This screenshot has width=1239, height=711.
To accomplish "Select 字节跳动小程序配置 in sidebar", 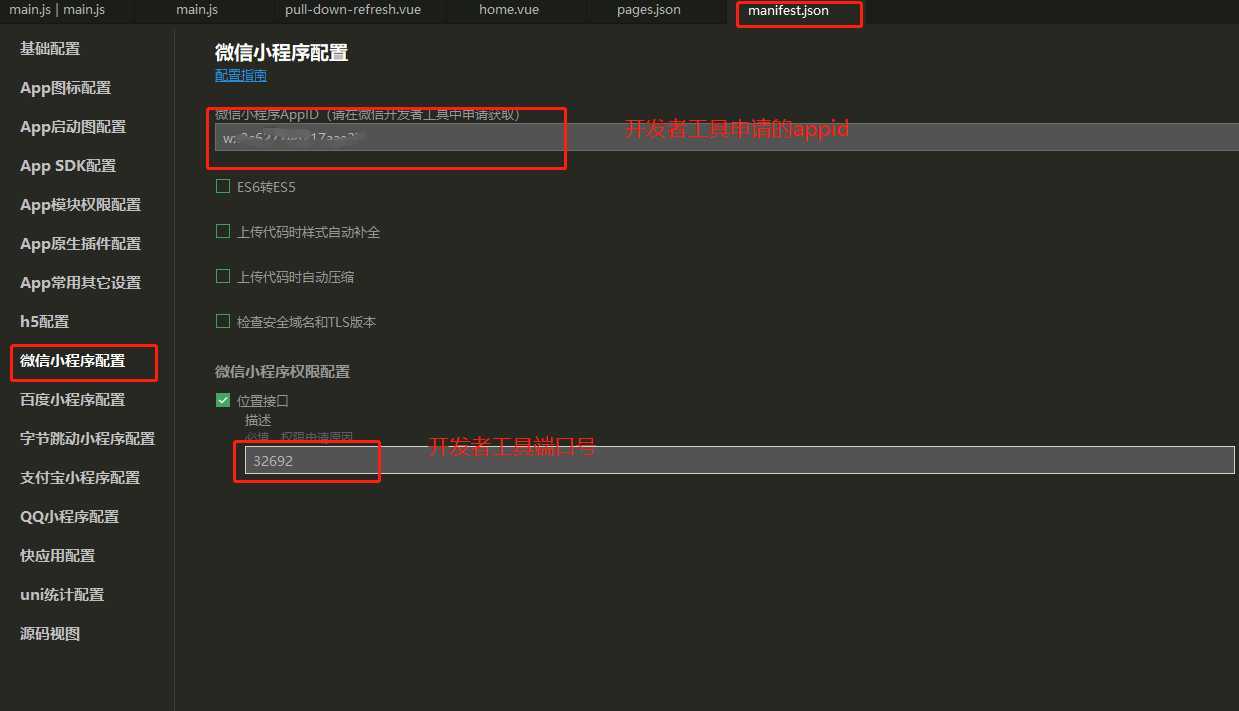I will pos(87,439).
